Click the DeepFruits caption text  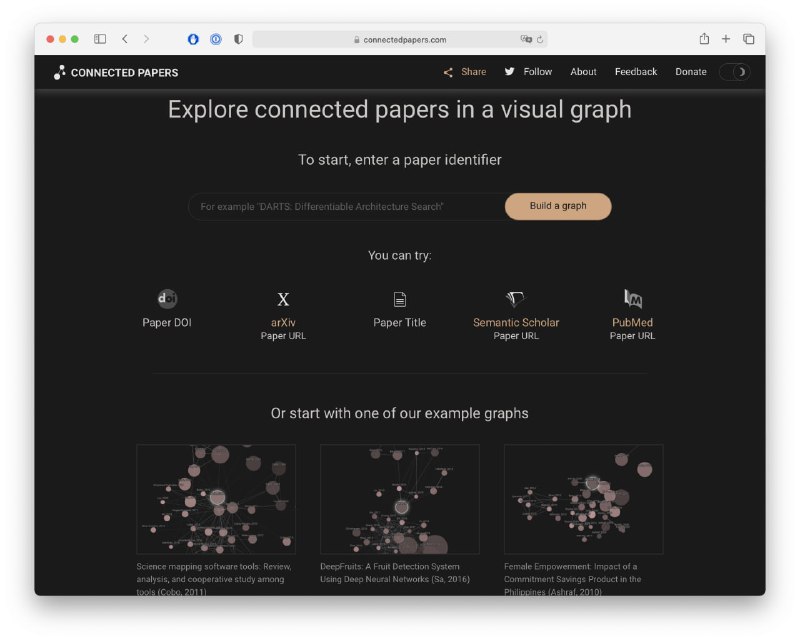(x=395, y=573)
